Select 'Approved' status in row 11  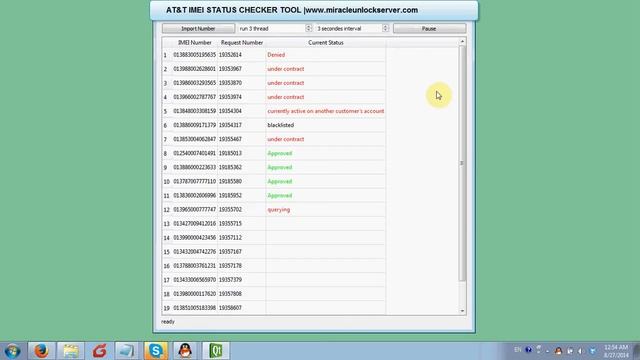click(x=280, y=196)
